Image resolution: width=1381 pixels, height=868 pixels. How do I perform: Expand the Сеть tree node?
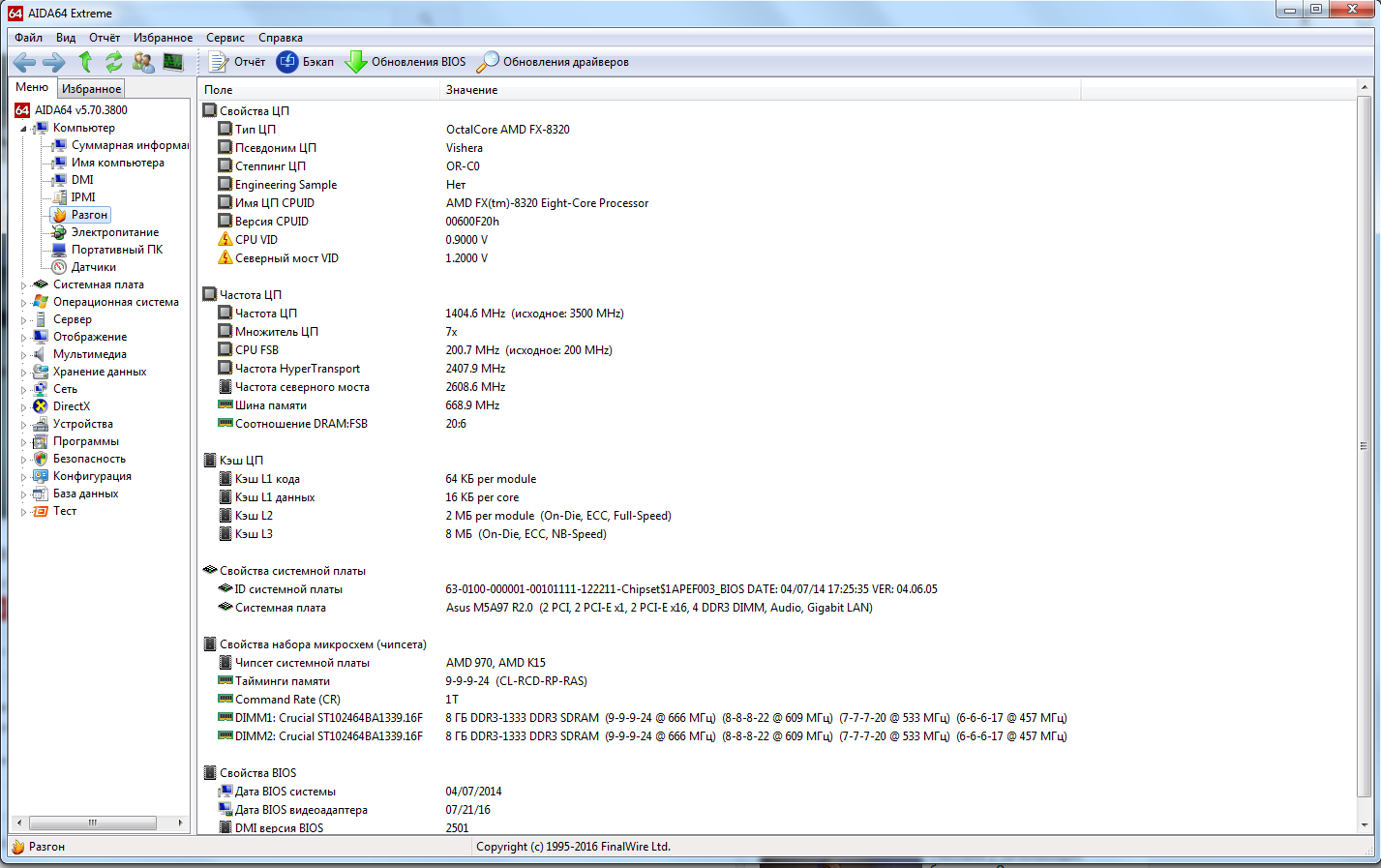click(x=24, y=389)
